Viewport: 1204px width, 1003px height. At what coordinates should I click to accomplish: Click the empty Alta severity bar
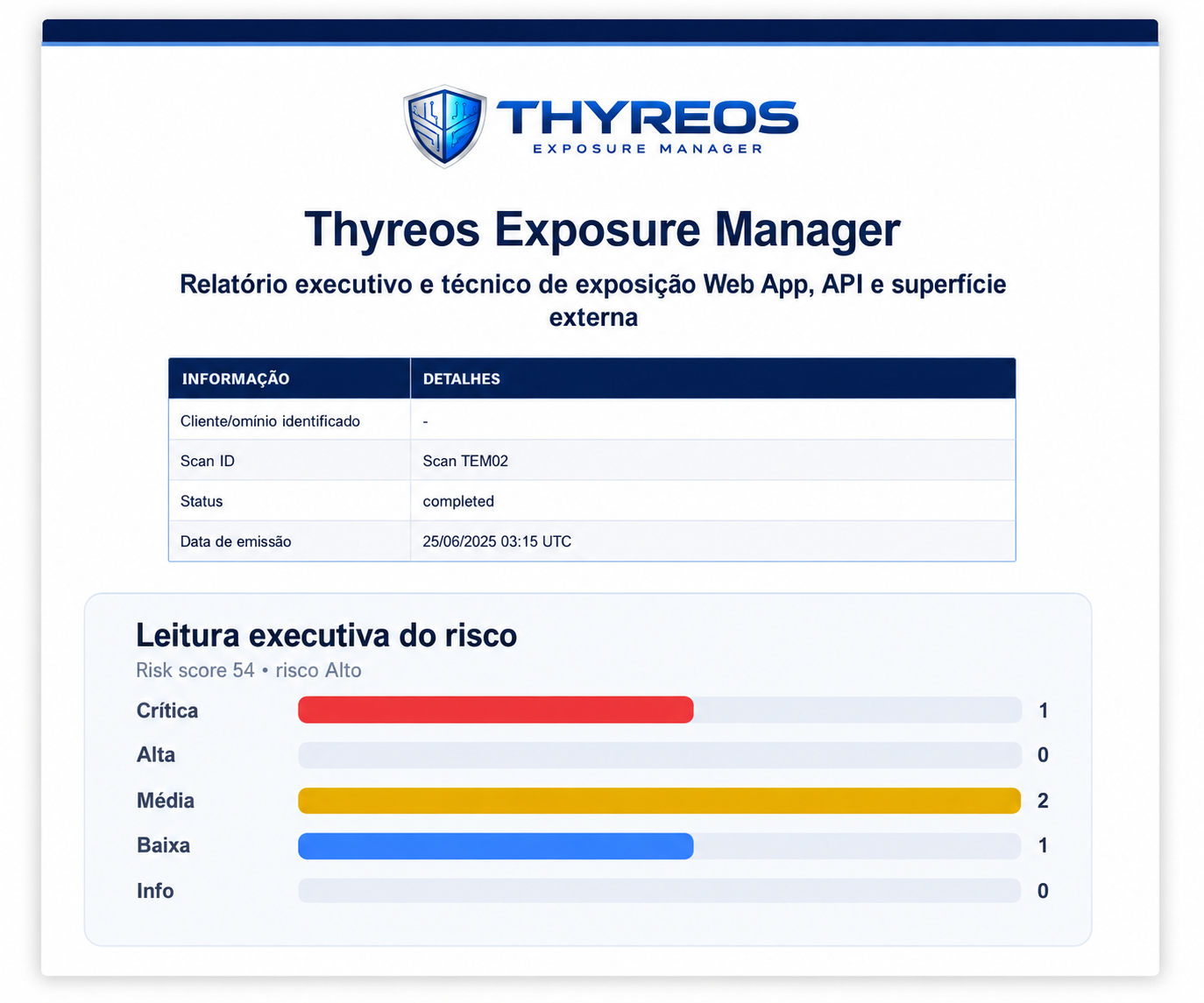point(660,755)
